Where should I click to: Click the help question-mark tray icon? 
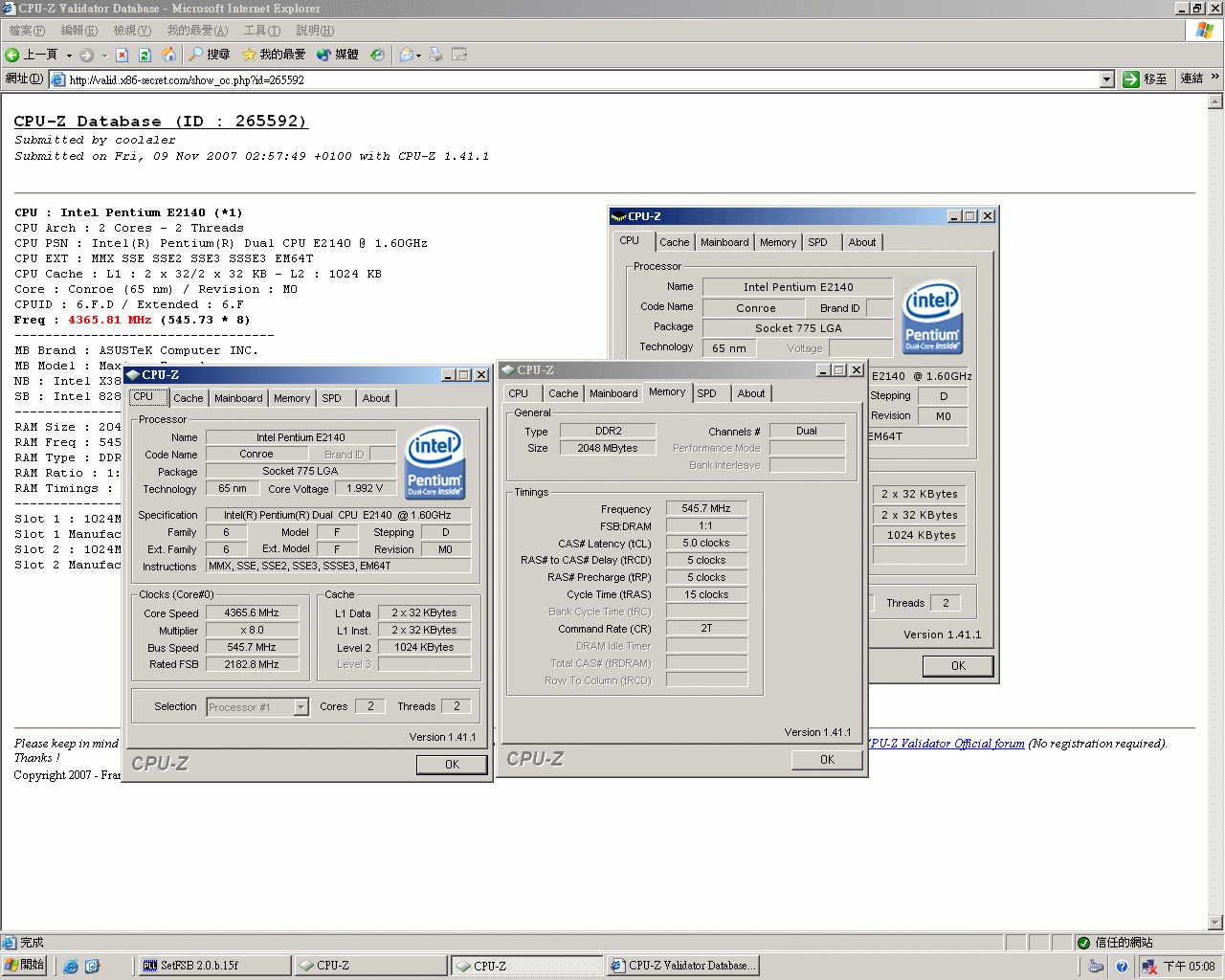[x=1122, y=967]
